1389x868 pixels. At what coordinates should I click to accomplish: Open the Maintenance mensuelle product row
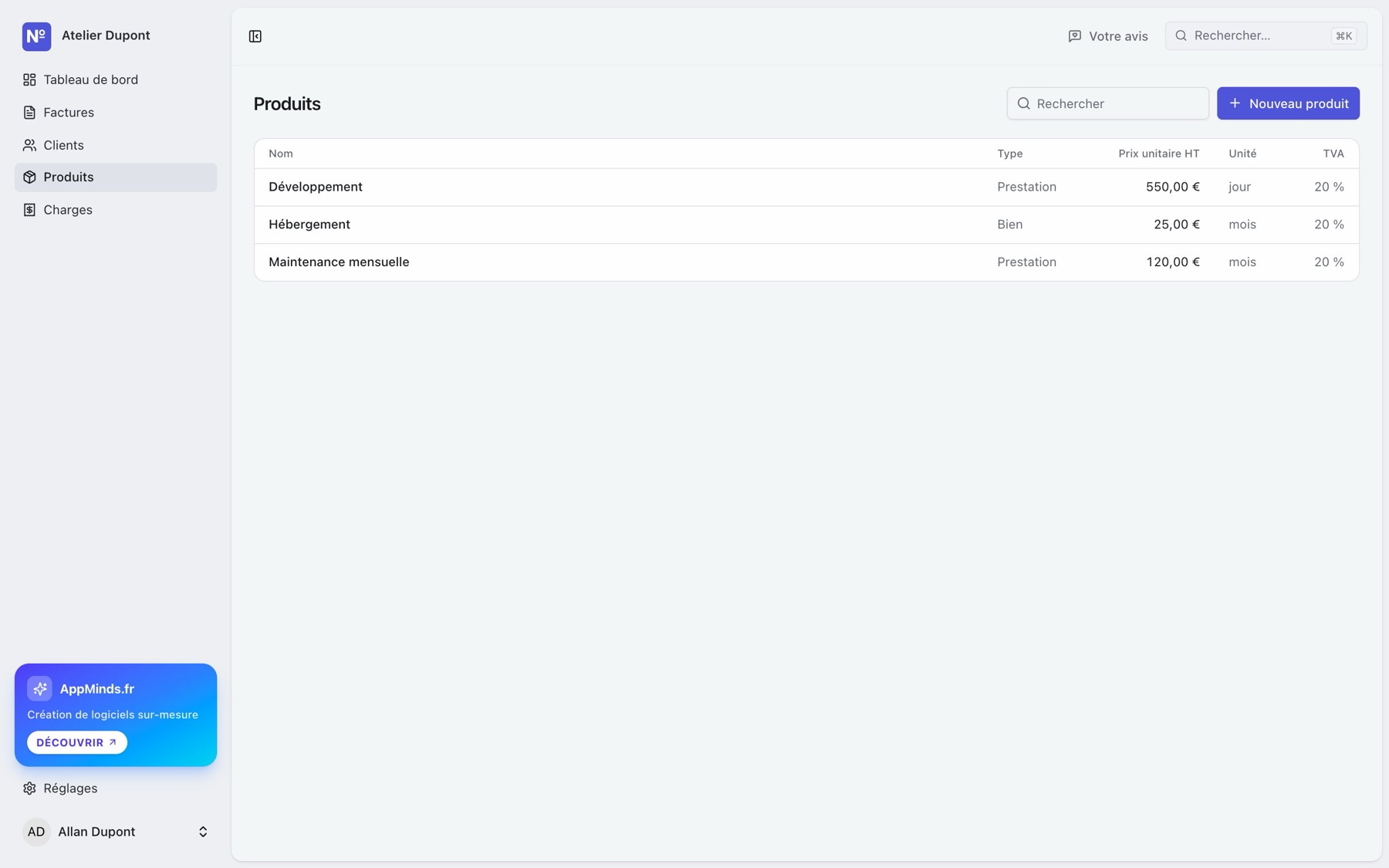(806, 262)
